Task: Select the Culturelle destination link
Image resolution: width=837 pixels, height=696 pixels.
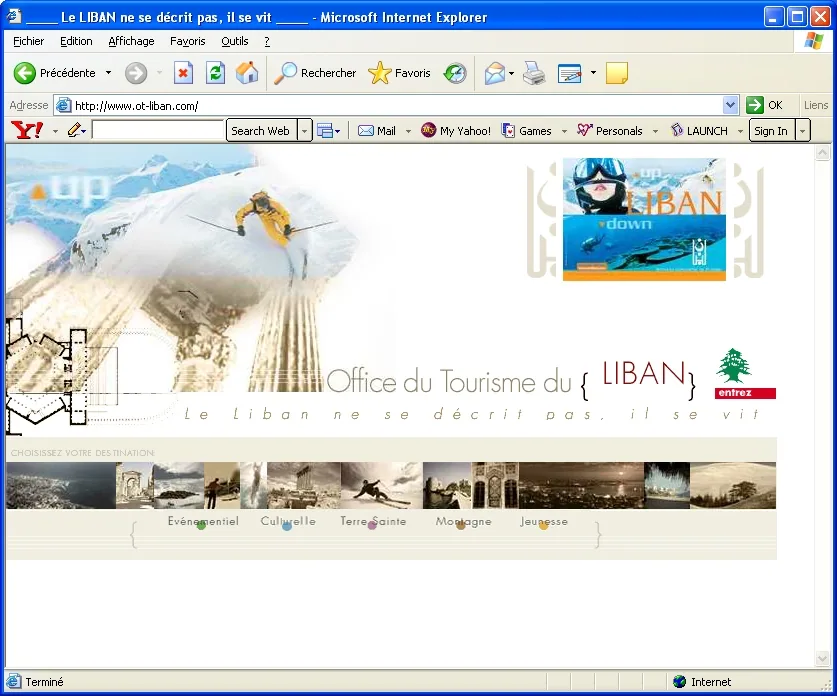Action: (288, 521)
